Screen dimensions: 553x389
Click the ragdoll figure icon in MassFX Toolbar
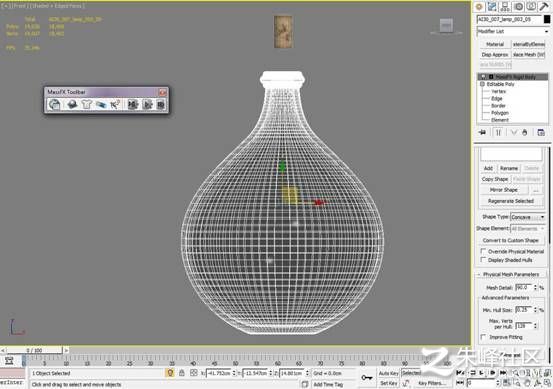pyautogui.click(x=115, y=104)
